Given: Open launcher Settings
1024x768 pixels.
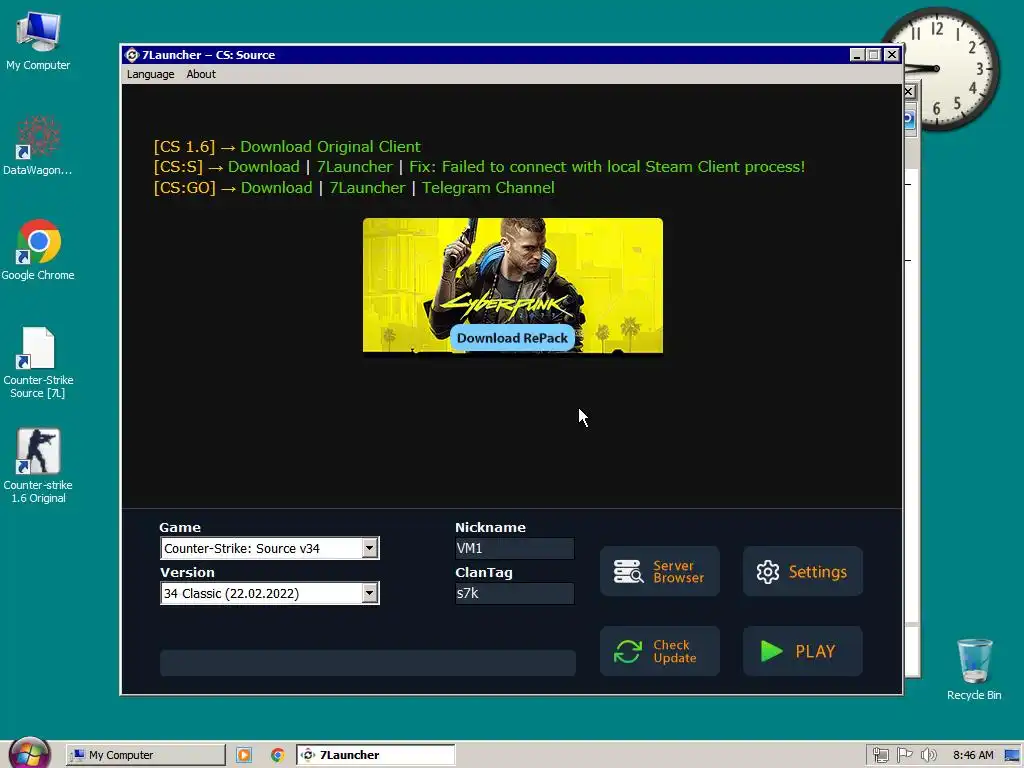Looking at the screenshot, I should pos(803,571).
